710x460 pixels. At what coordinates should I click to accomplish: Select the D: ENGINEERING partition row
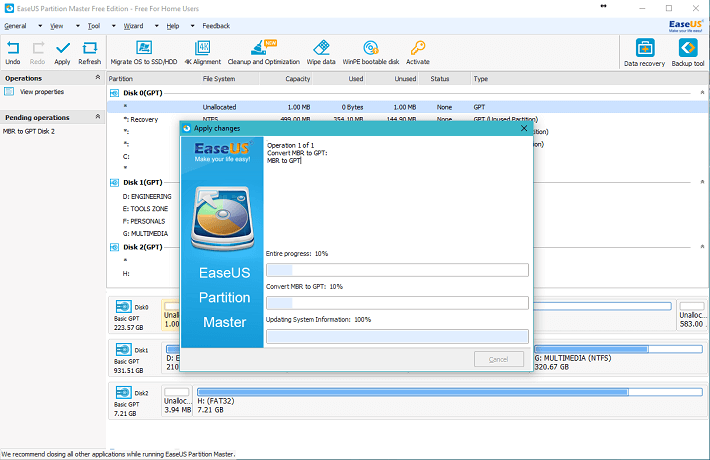click(147, 196)
